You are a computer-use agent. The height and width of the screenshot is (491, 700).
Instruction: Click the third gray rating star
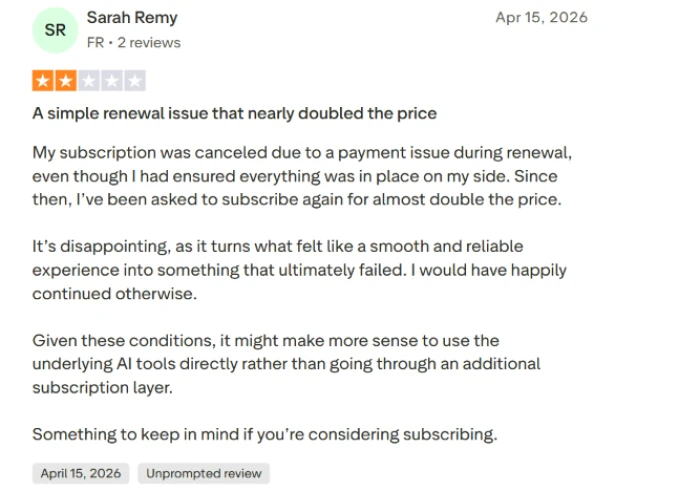[89, 81]
